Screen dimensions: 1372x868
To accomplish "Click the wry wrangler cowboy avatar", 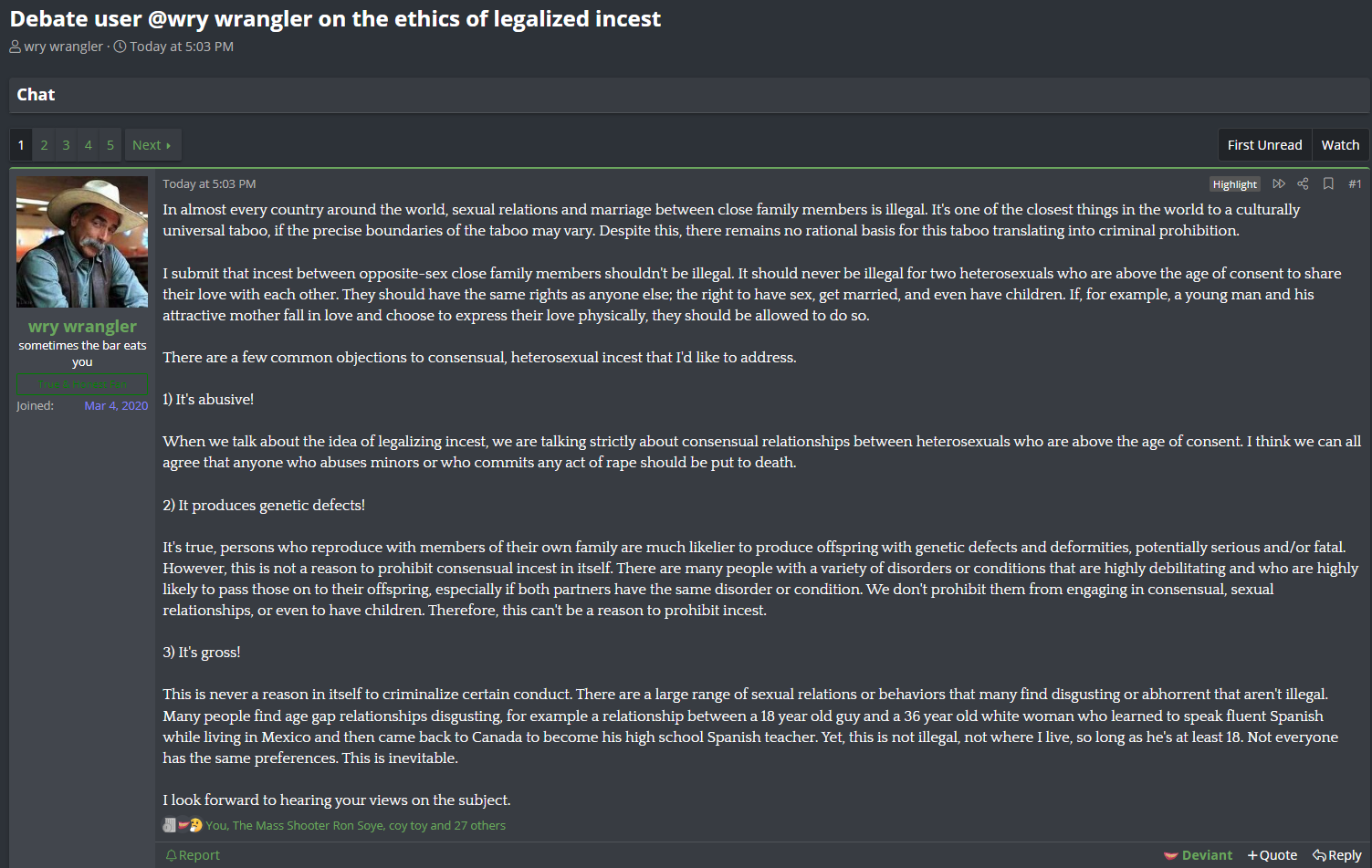I will coord(82,242).
